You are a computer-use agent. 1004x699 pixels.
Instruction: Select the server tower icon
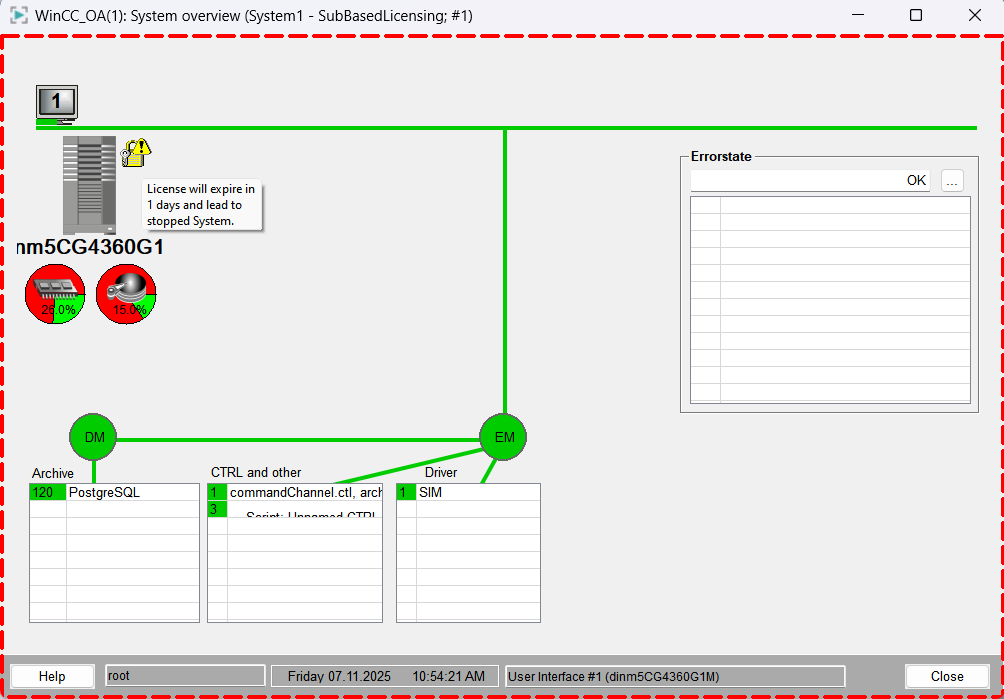tap(90, 185)
